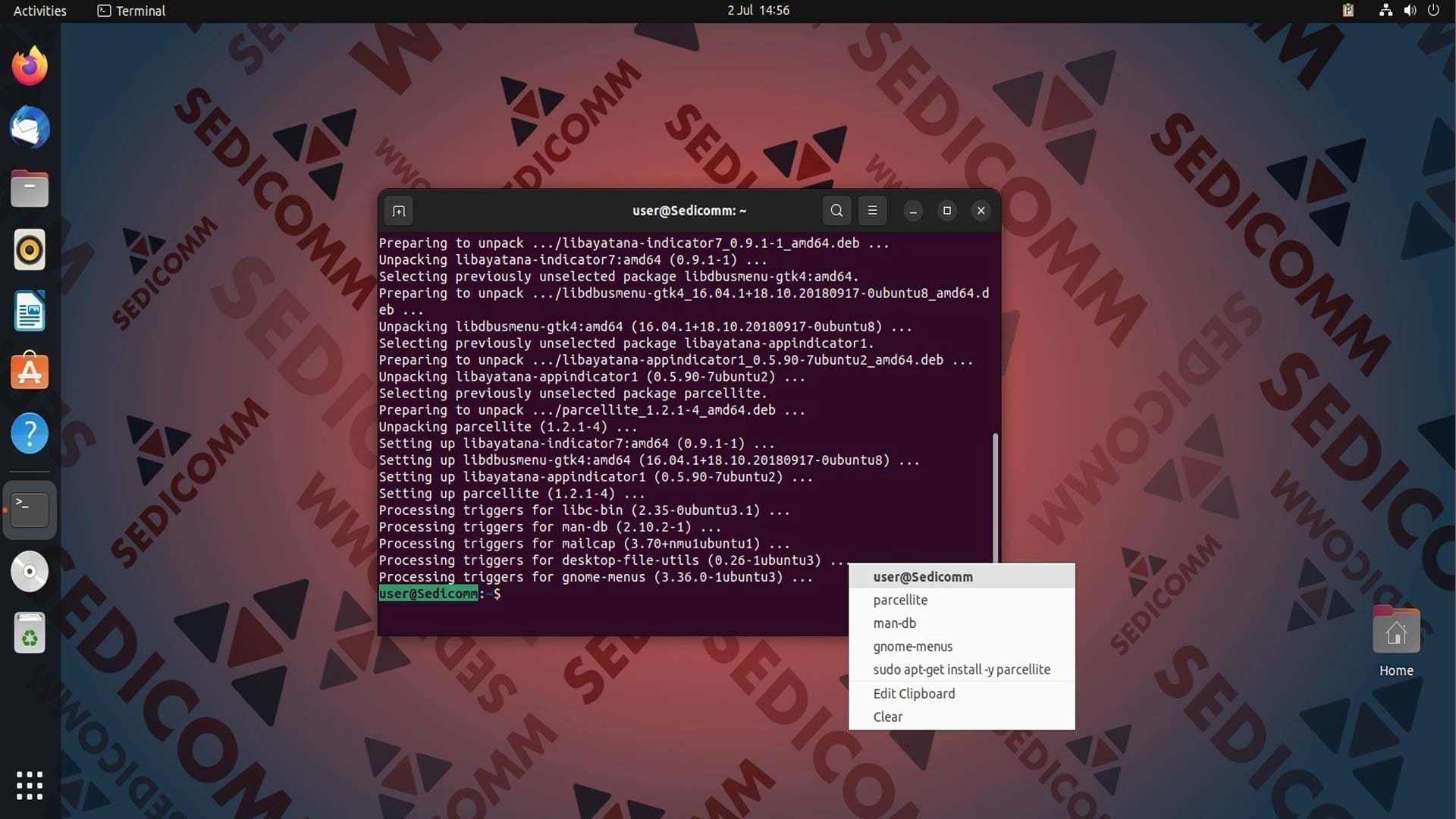Select the parcellite clipboard entry

tap(962, 600)
